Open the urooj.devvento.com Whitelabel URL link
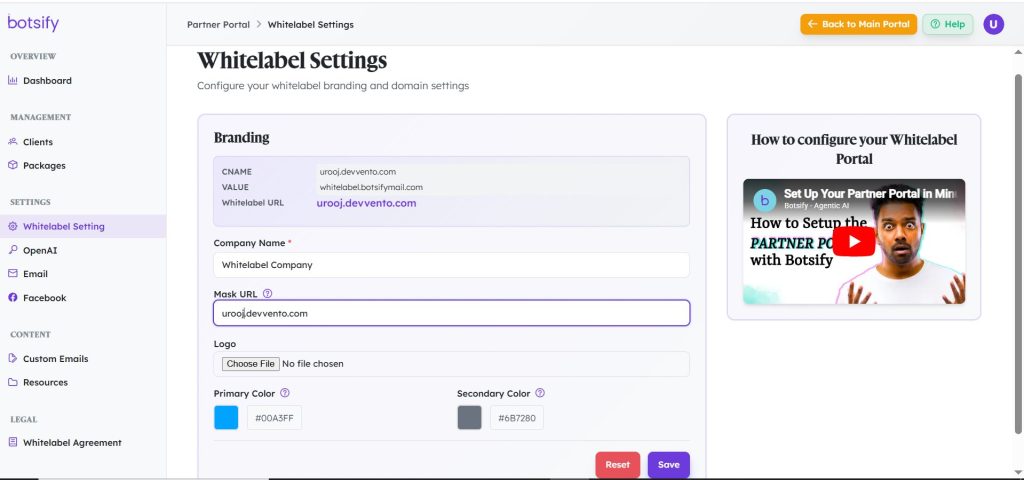This screenshot has width=1024, height=480. click(366, 203)
